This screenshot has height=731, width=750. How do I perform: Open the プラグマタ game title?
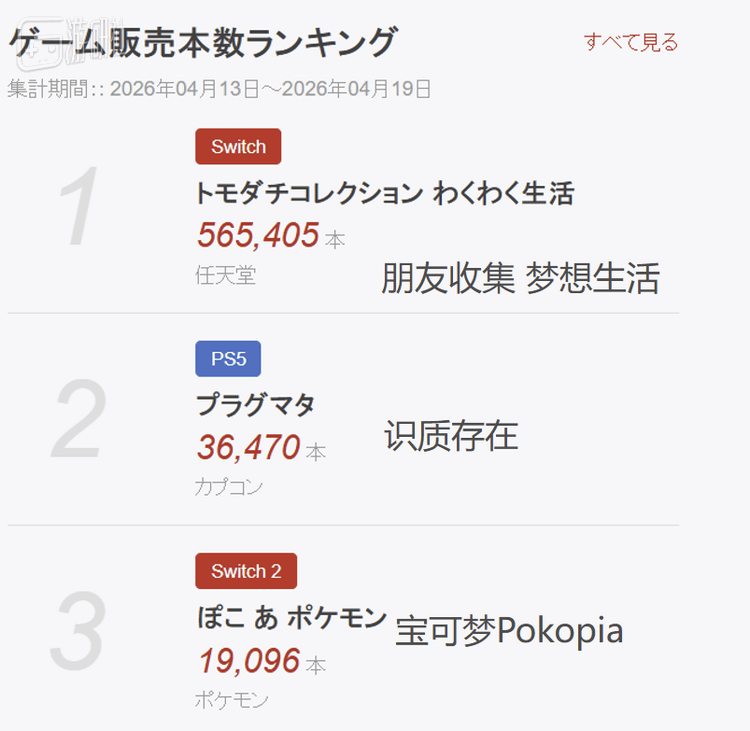click(255, 405)
